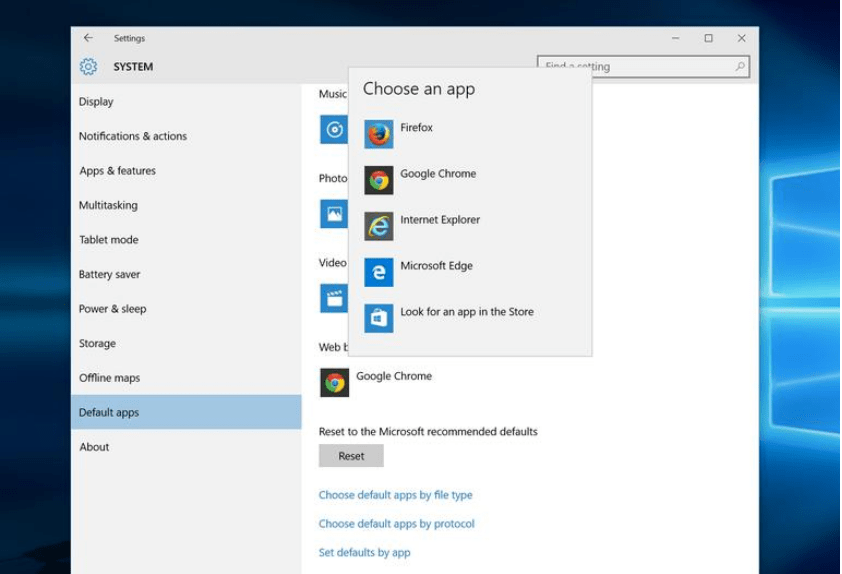Viewport: 842px width, 574px height.
Task: Click the Settings gear icon next to SYSTEM
Action: 89,67
